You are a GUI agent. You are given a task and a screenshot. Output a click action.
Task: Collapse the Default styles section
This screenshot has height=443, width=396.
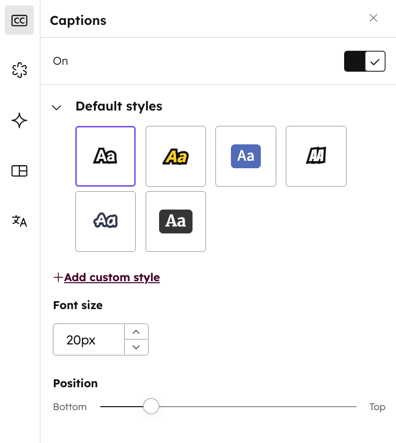pos(57,107)
